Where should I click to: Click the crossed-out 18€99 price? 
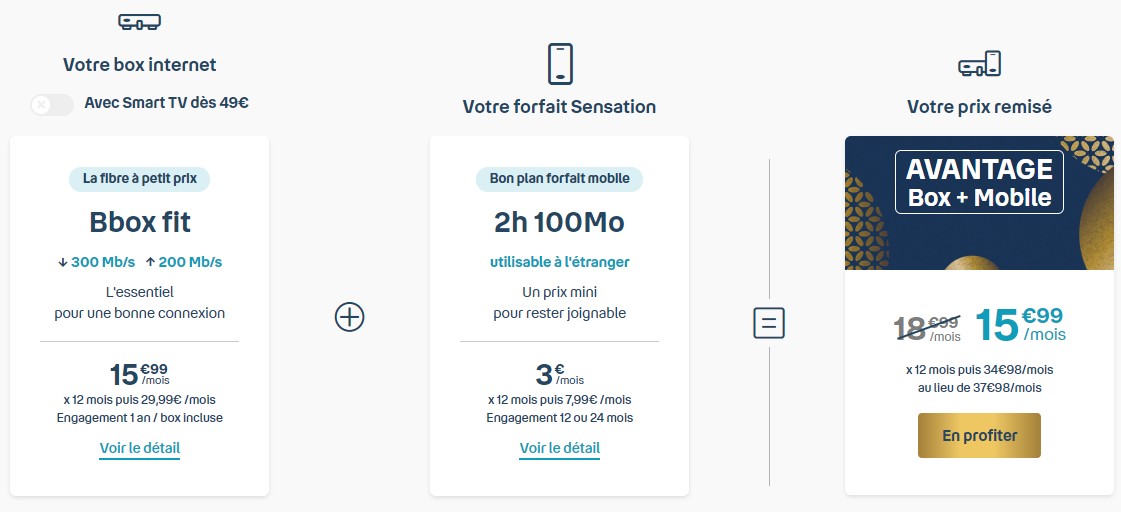[x=925, y=325]
